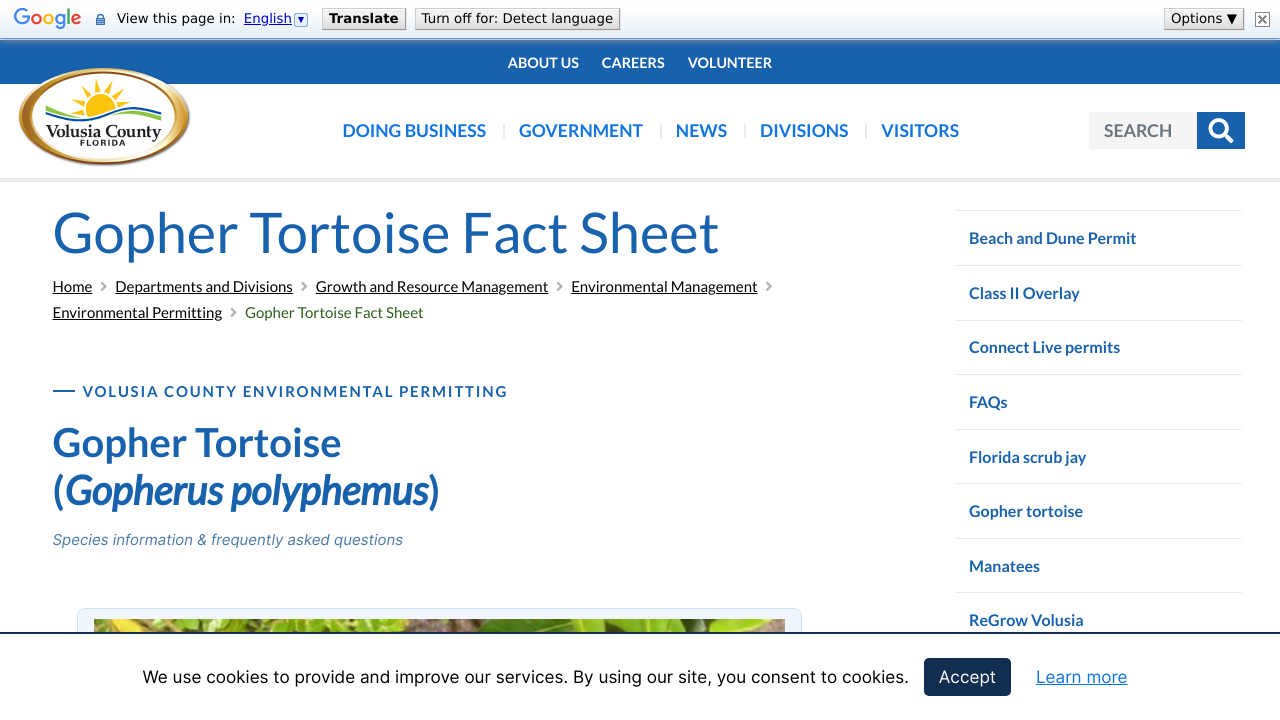Open the Divisions menu

click(804, 131)
